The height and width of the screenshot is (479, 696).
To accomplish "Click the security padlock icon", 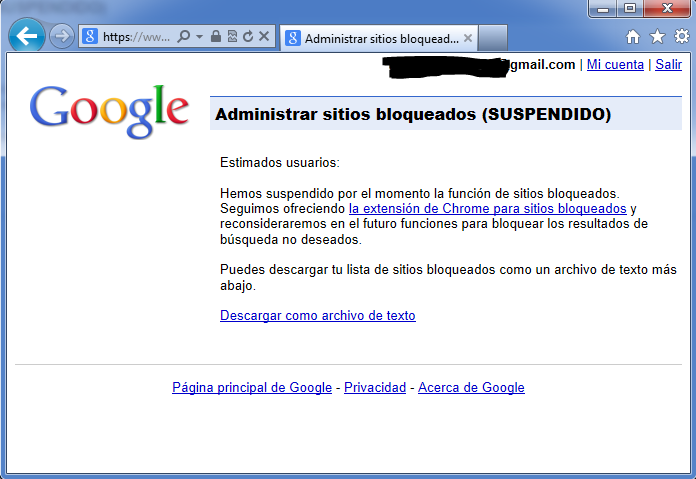I will pyautogui.click(x=216, y=37).
